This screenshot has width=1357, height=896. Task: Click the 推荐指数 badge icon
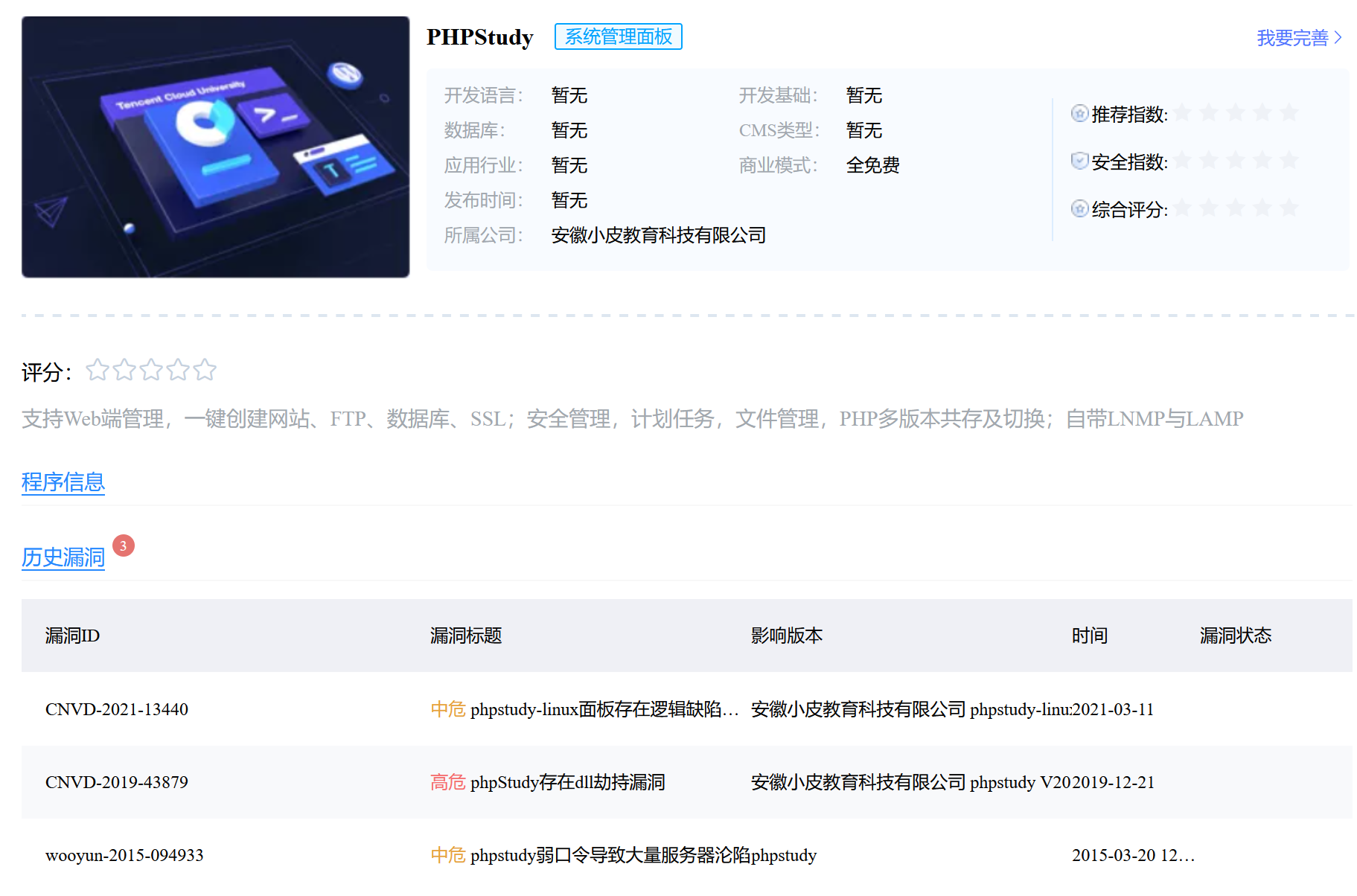pyautogui.click(x=1079, y=113)
